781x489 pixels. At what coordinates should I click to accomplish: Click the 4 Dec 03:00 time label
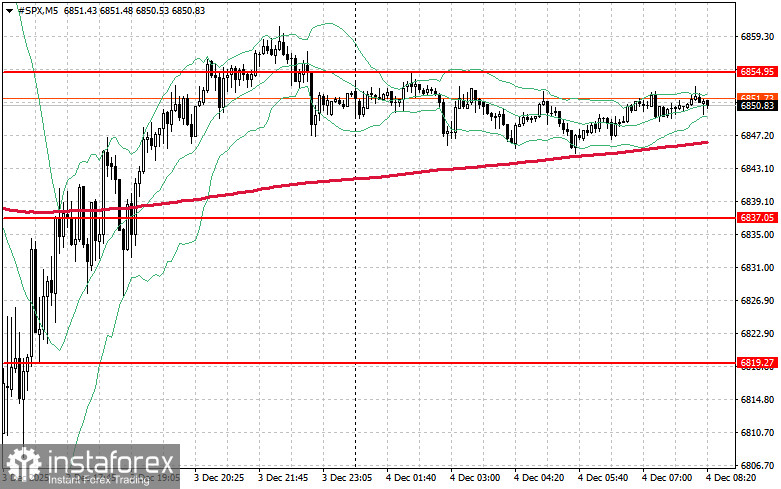click(475, 478)
